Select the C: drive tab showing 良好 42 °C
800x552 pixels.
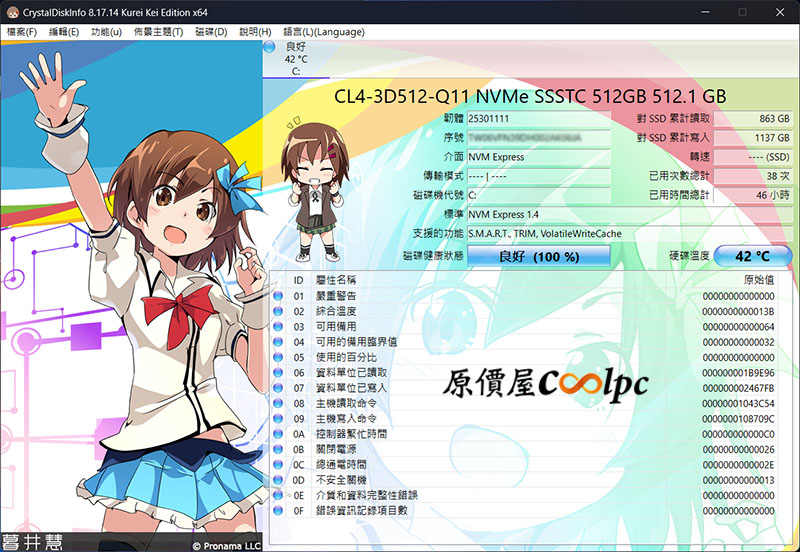point(295,59)
